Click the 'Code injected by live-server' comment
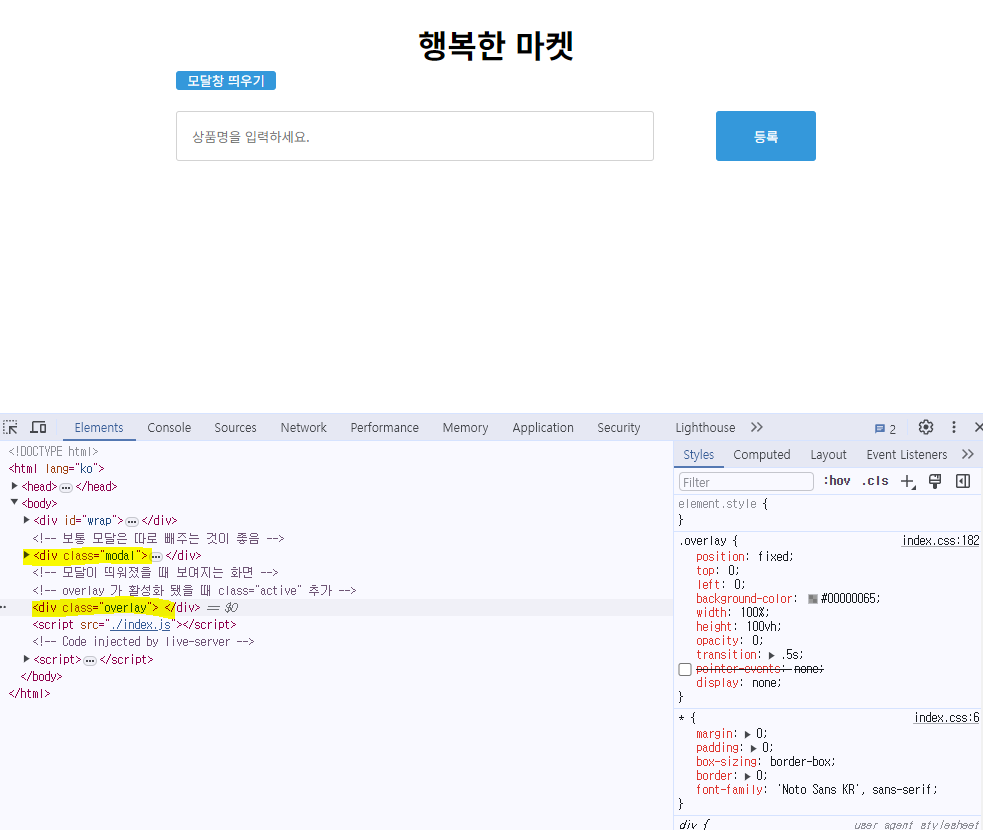983x830 pixels. 144,641
